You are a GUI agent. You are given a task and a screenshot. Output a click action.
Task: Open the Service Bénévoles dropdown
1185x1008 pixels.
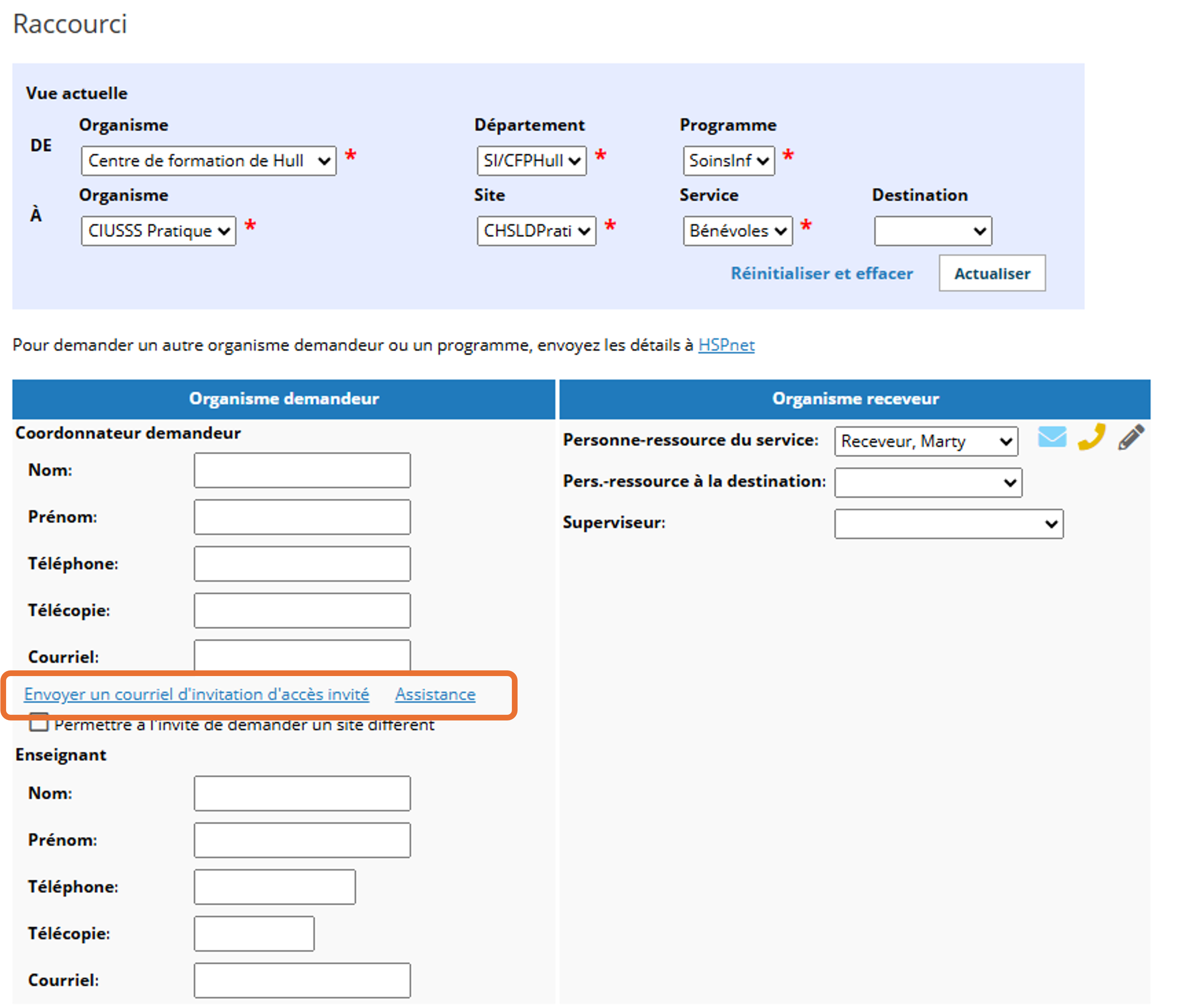click(737, 231)
